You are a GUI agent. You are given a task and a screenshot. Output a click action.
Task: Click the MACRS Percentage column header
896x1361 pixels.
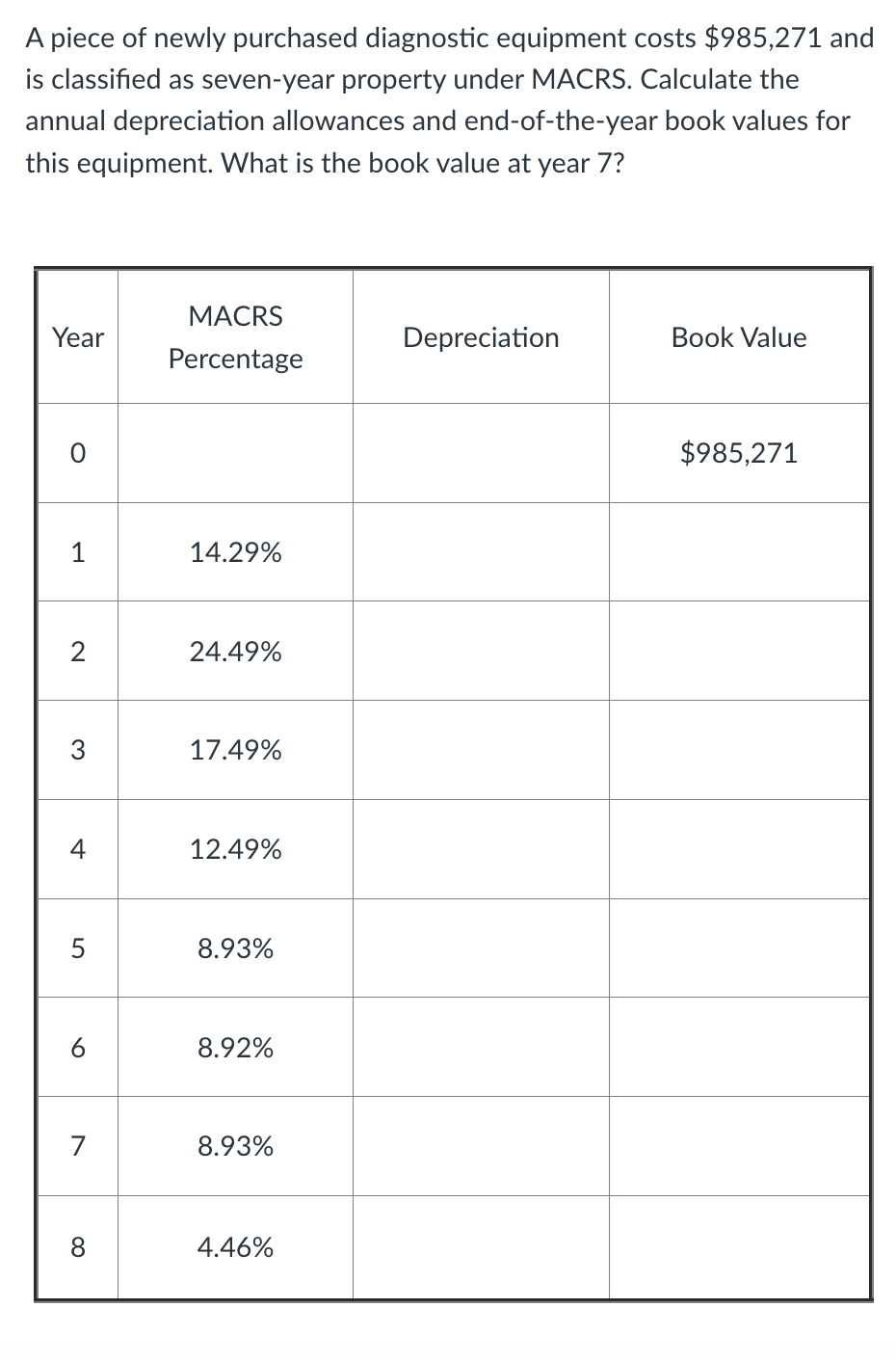(235, 337)
